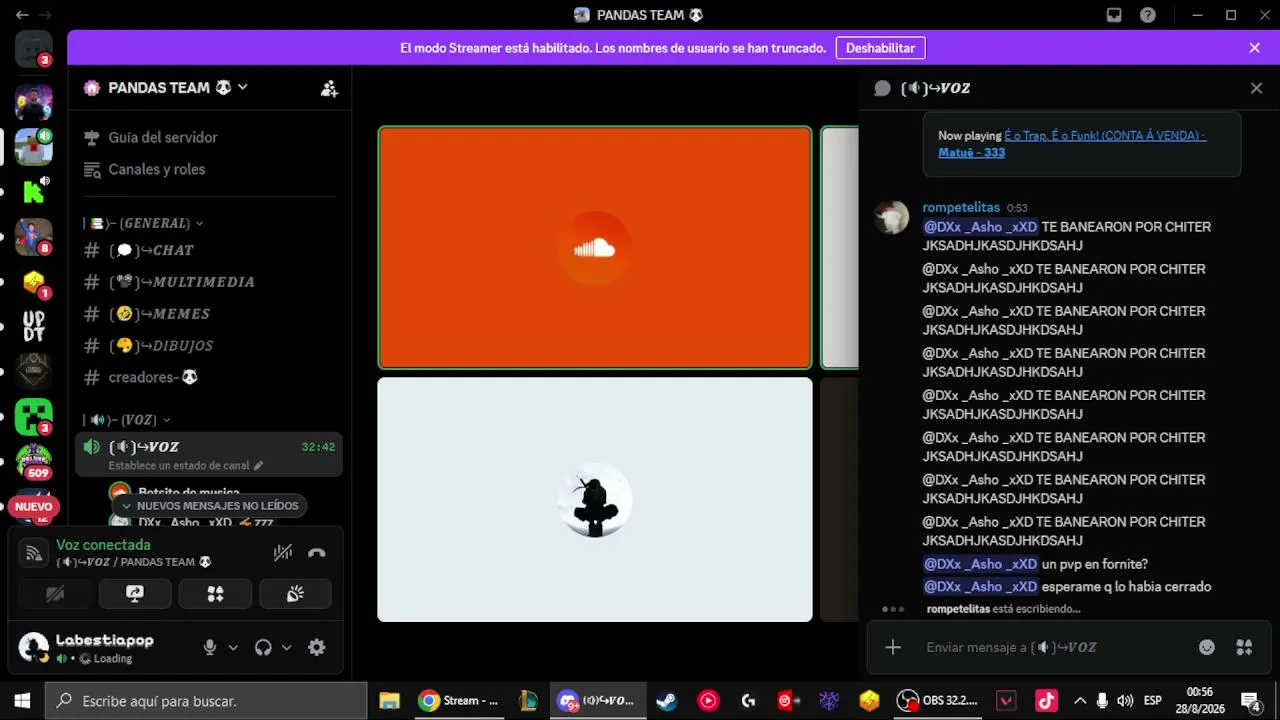Open the voice activities launcher icon

pyautogui.click(x=215, y=594)
